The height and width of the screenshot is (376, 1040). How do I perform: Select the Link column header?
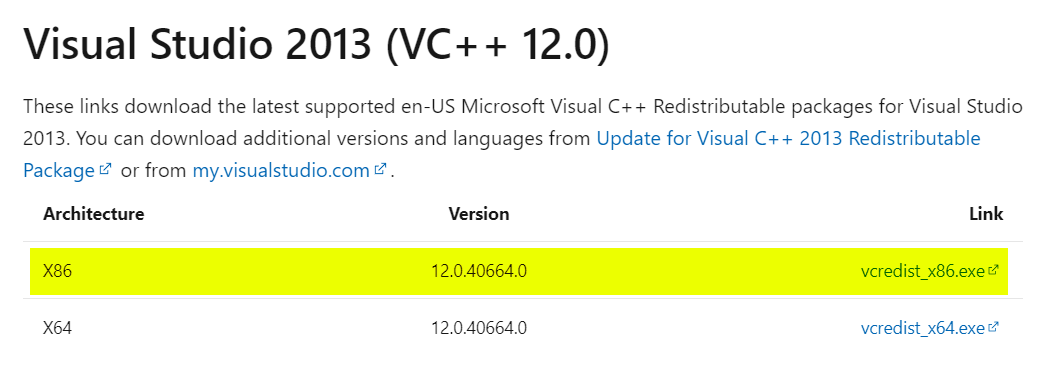coord(986,214)
